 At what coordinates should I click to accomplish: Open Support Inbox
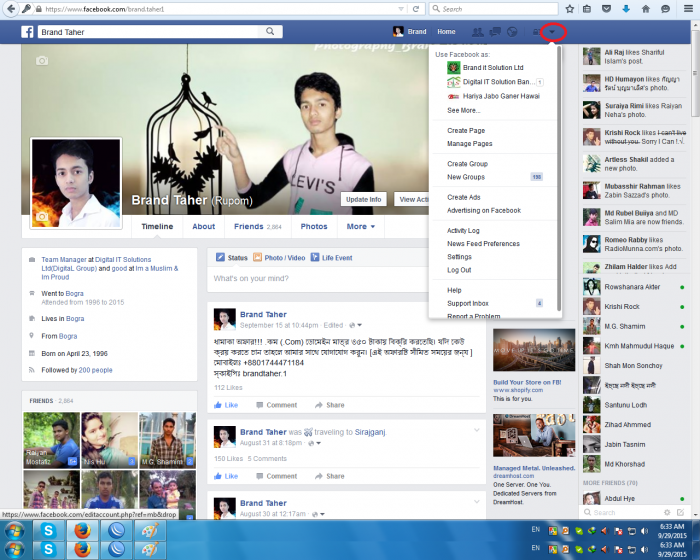click(x=495, y=303)
